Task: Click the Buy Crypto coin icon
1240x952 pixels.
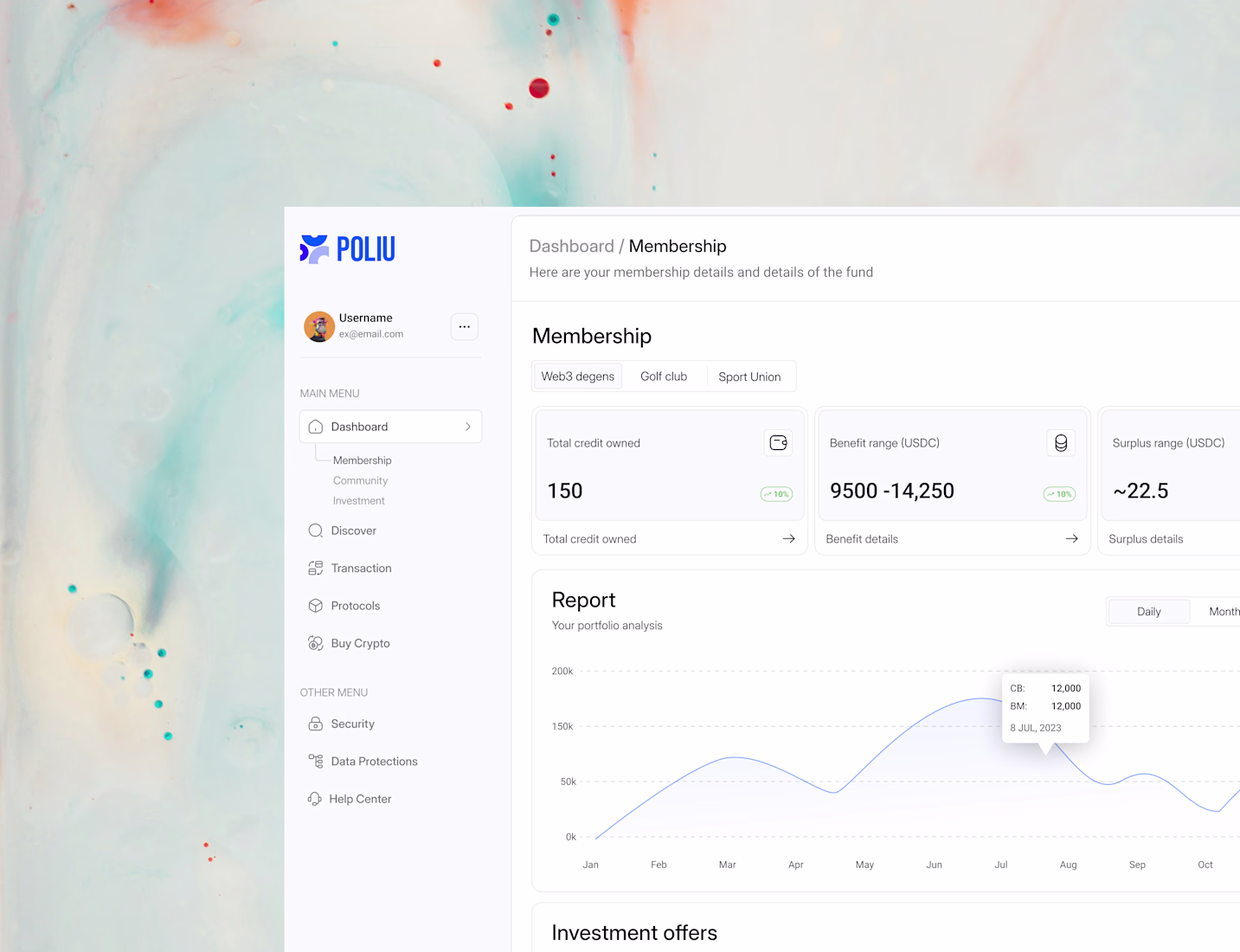Action: (x=316, y=643)
